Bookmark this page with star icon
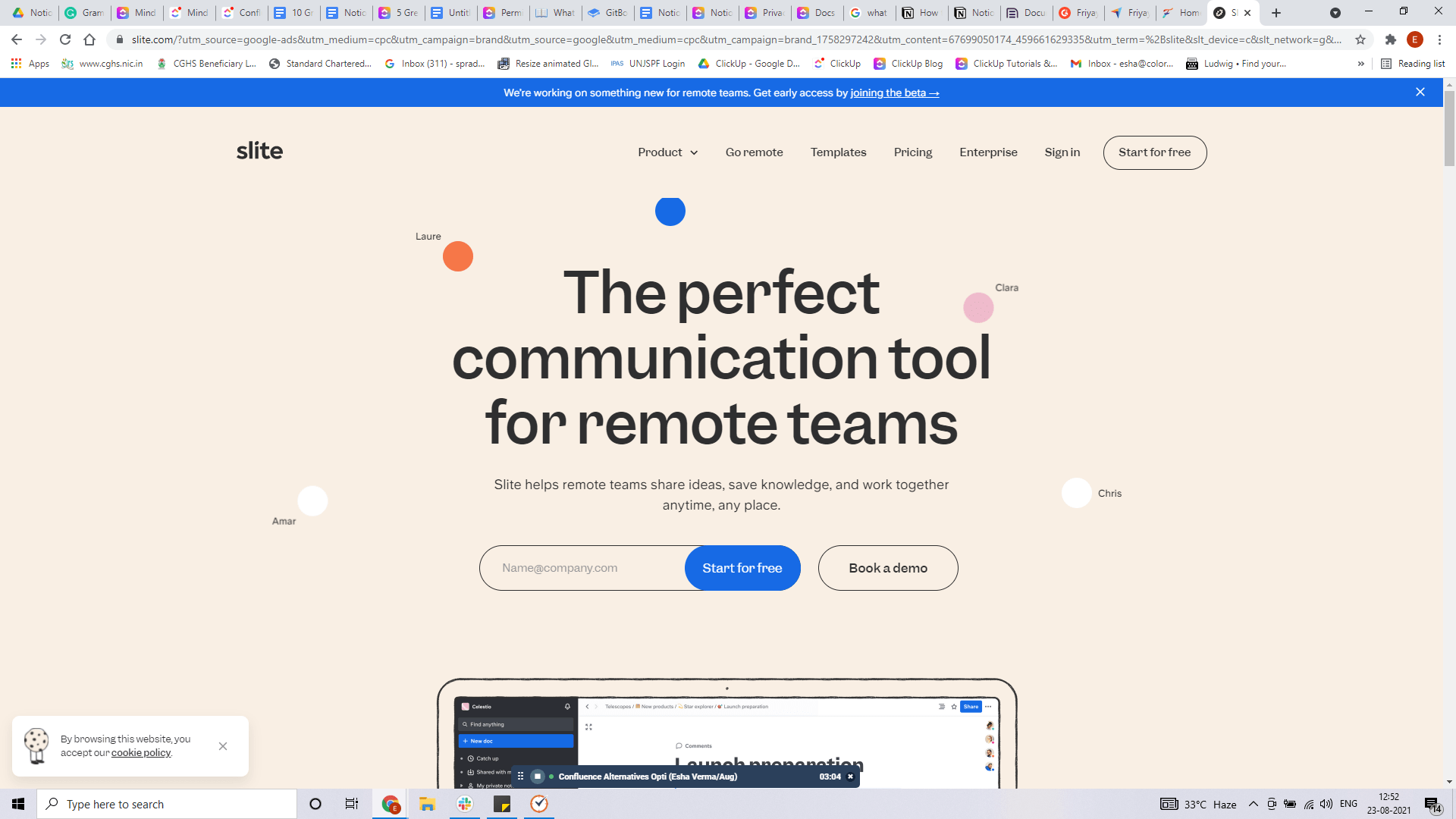Screen dimensions: 1456x819 [x=1360, y=39]
